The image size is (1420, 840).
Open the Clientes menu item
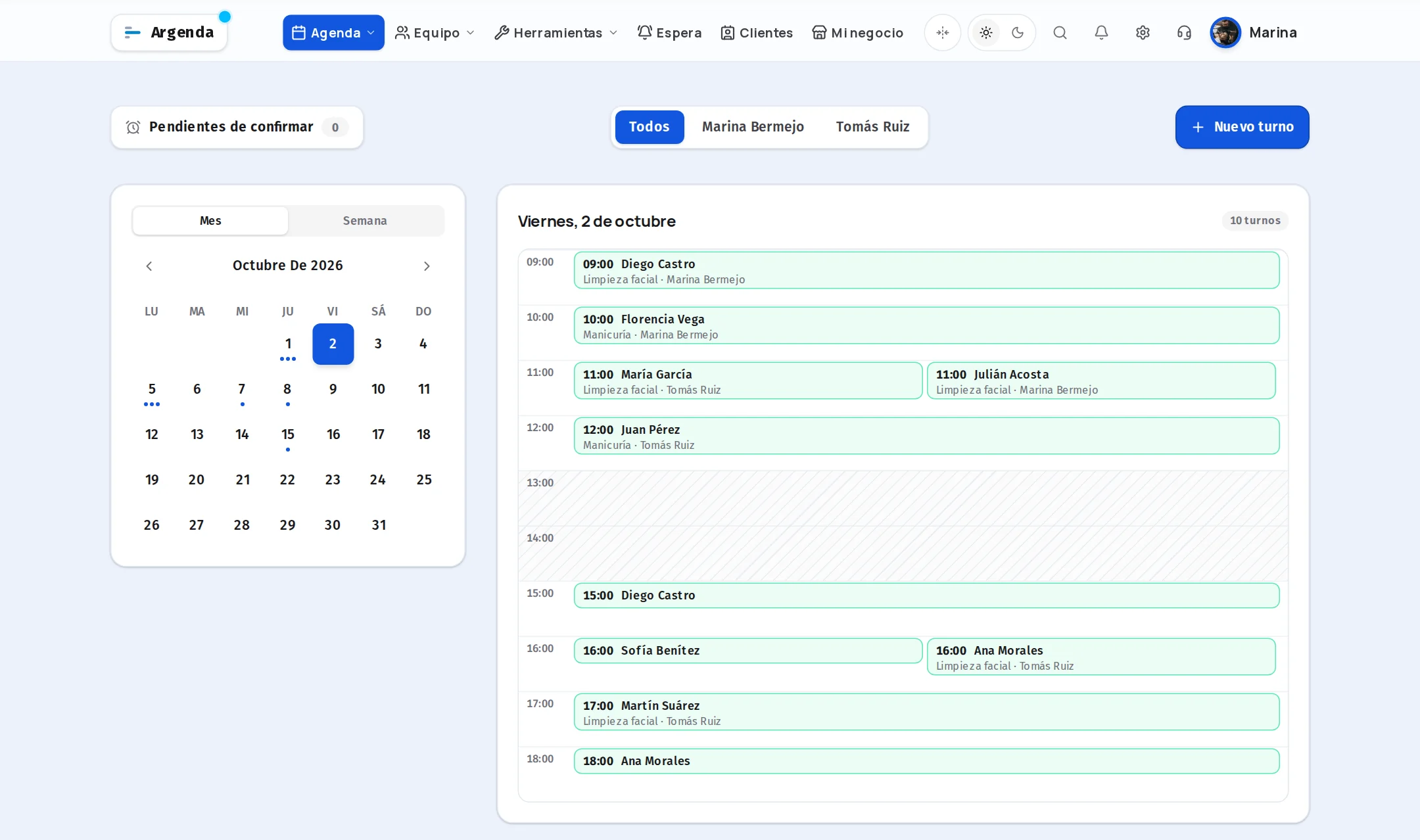pos(757,32)
